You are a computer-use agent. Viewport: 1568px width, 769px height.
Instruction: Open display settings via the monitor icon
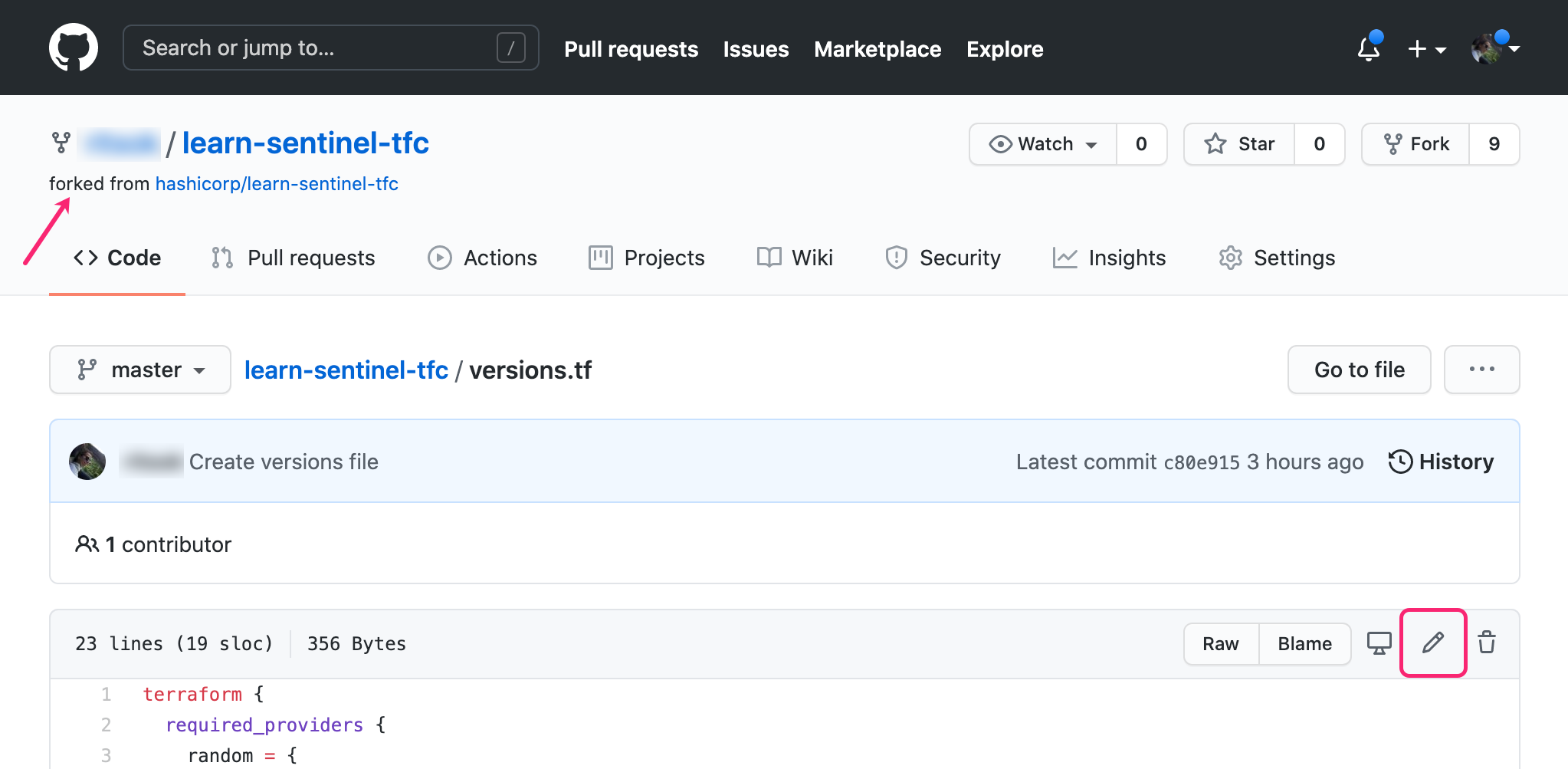(x=1379, y=643)
